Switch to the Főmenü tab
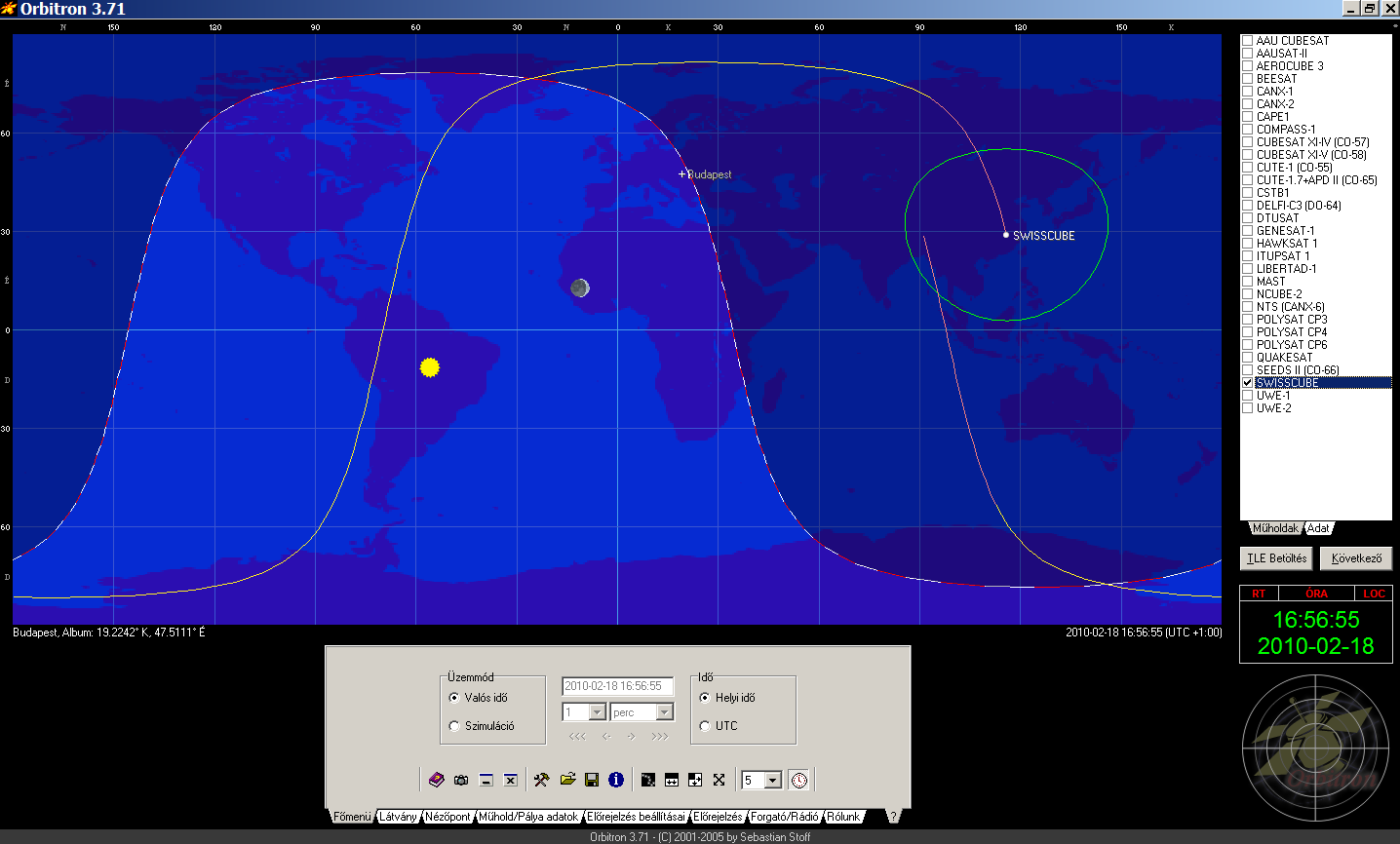 [x=352, y=817]
